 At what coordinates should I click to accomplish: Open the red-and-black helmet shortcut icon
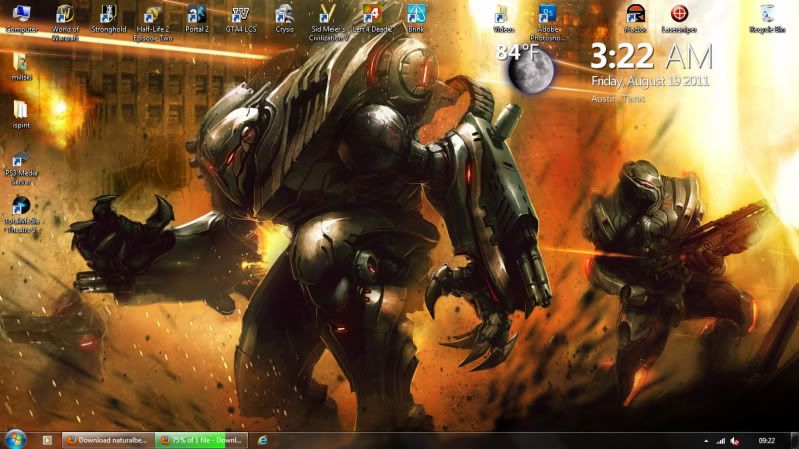635,19
